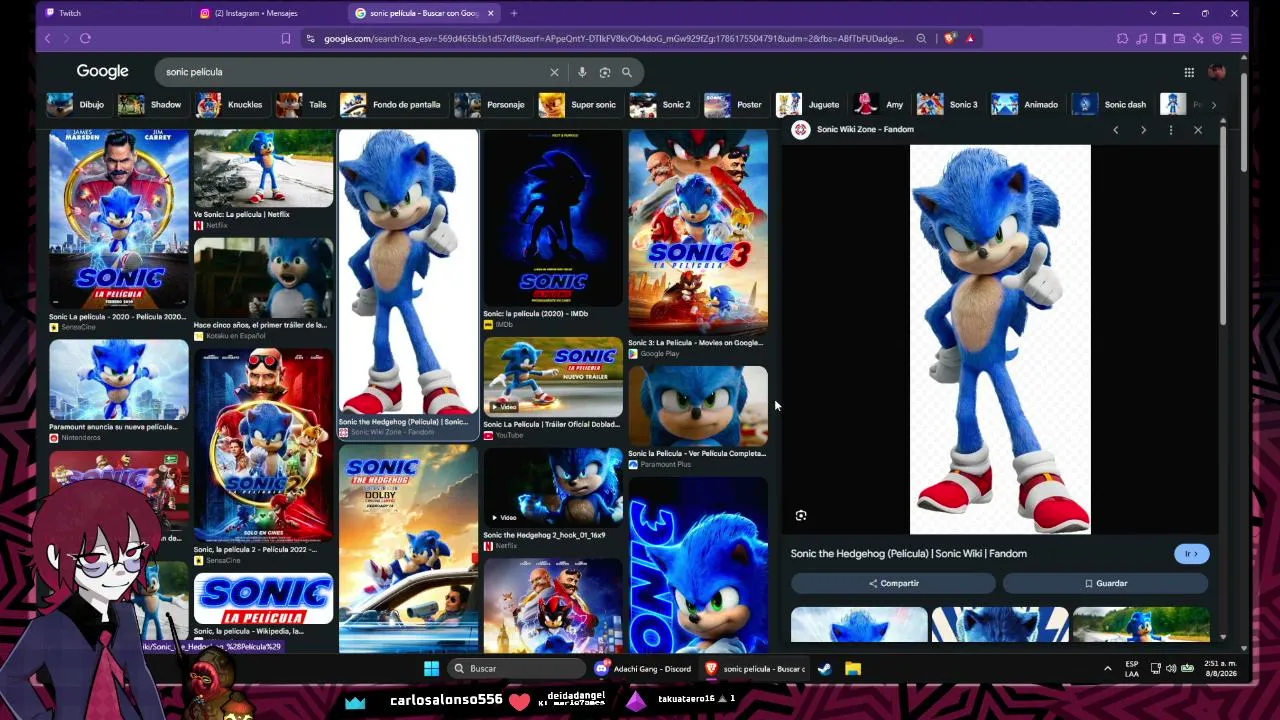Filter images by the Animado chip

(1026, 105)
